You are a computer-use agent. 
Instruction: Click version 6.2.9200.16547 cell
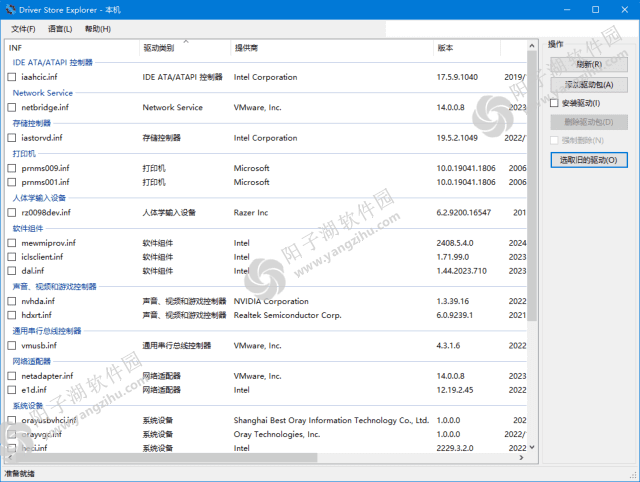click(464, 213)
